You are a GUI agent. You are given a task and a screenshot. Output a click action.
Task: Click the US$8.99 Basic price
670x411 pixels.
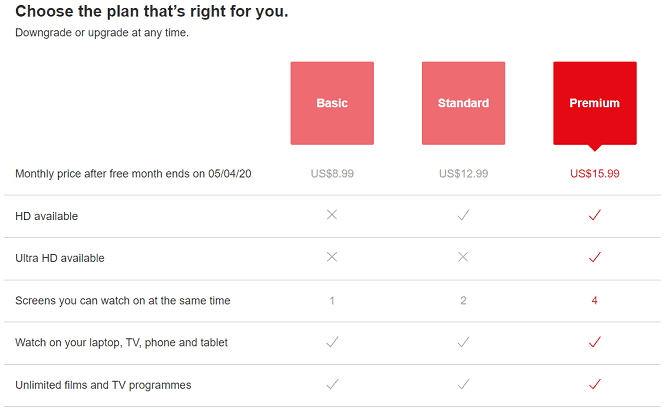(332, 174)
